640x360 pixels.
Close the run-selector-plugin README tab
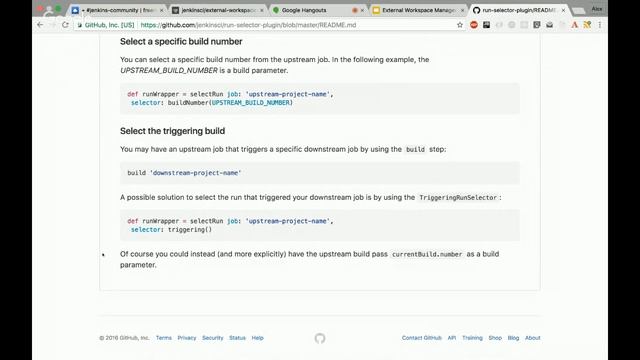(x=563, y=10)
